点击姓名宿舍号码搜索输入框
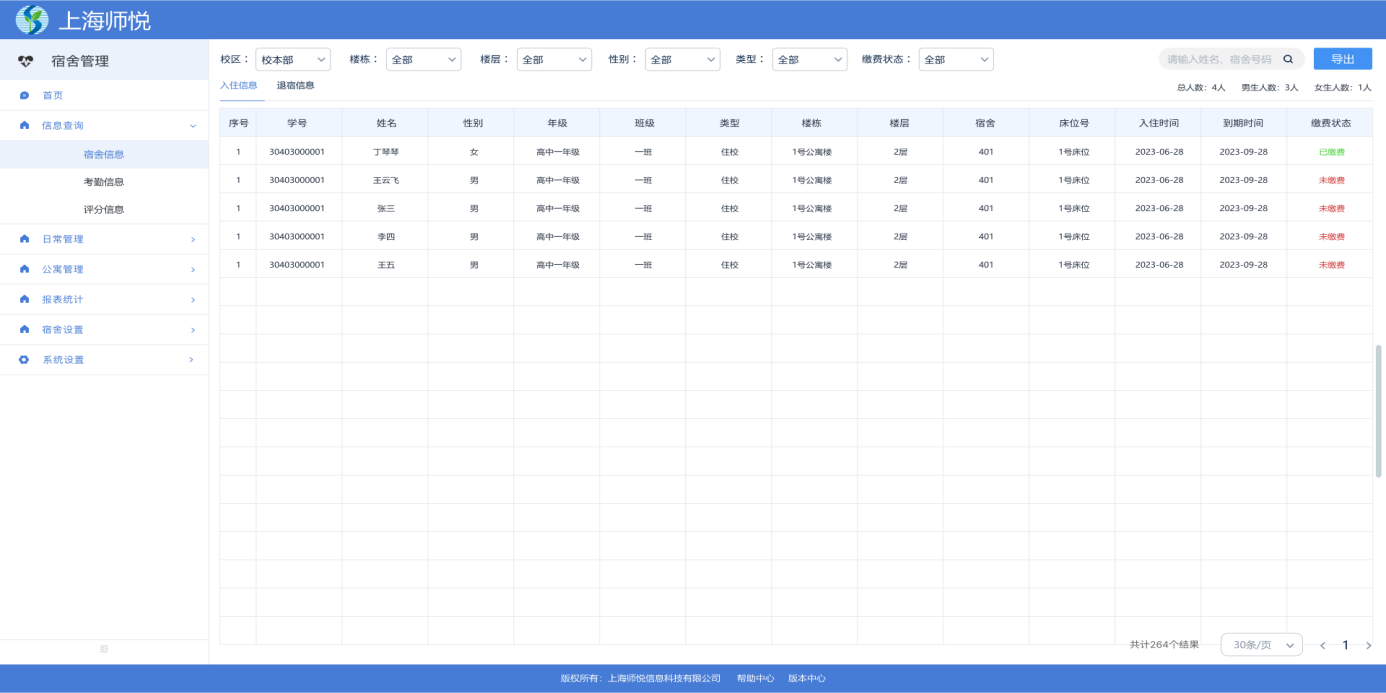The image size is (1386, 693). pyautogui.click(x=1215, y=58)
